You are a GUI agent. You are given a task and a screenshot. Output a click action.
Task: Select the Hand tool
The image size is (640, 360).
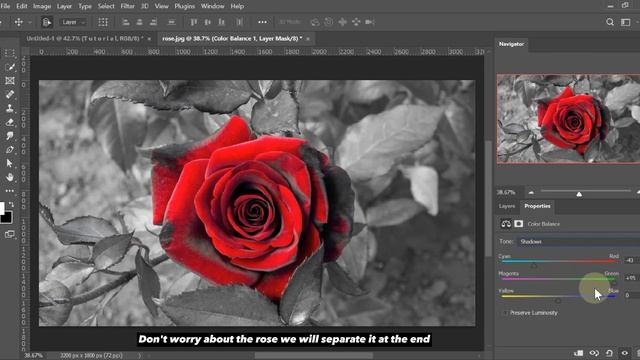(x=10, y=177)
